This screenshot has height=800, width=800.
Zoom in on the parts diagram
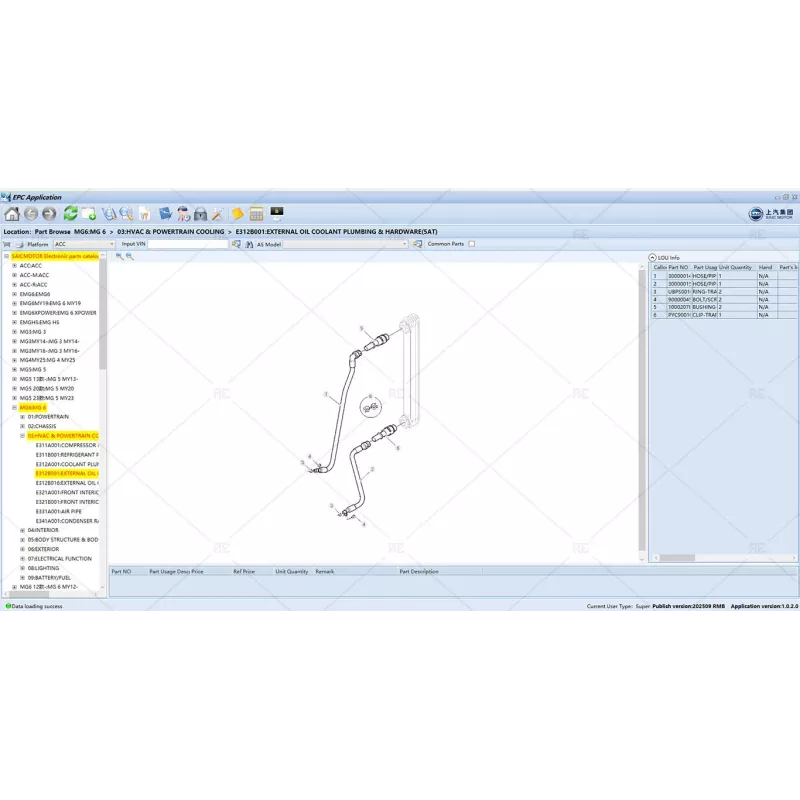click(119, 257)
